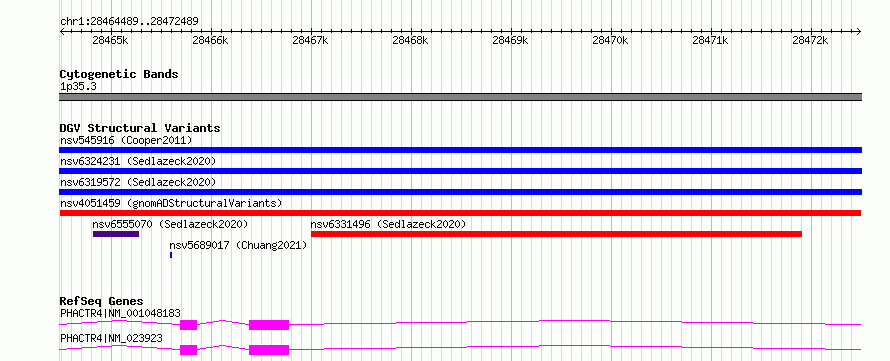Click the DGV Structural Variants track title
The height and width of the screenshot is (361, 890).
(x=140, y=128)
